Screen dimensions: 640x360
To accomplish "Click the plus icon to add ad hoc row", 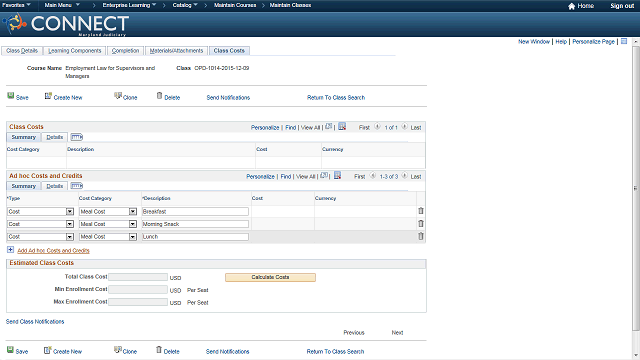I will click(11, 249).
